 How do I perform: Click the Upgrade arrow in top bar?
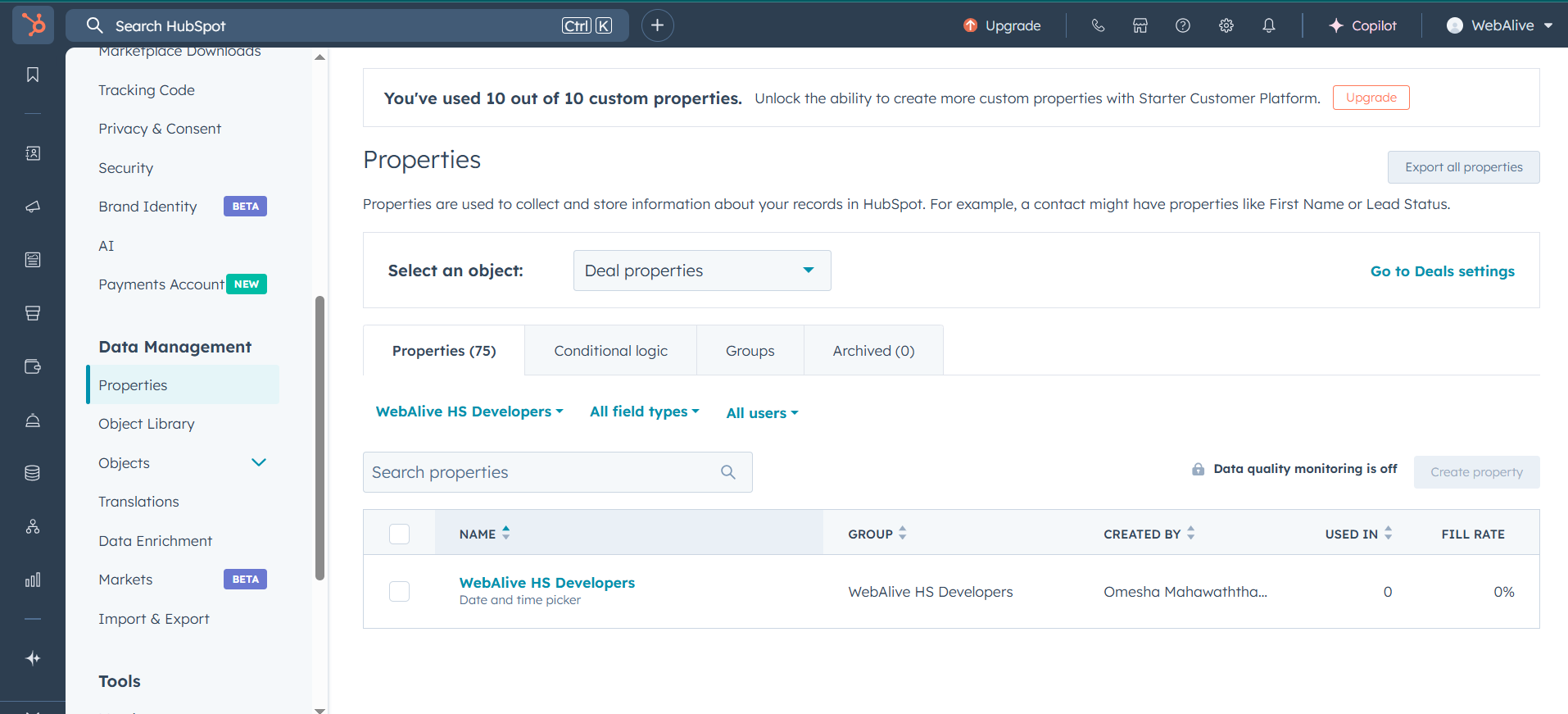(x=971, y=25)
